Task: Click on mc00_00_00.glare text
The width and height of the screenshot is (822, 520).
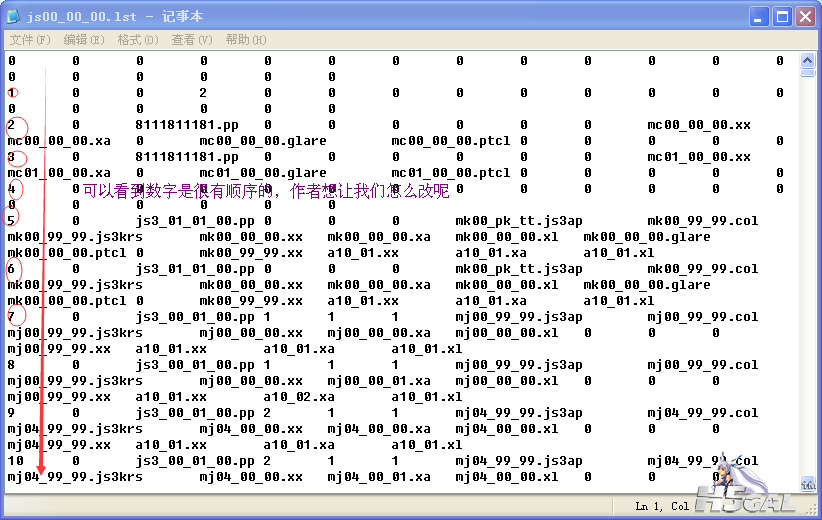Action: pos(263,141)
